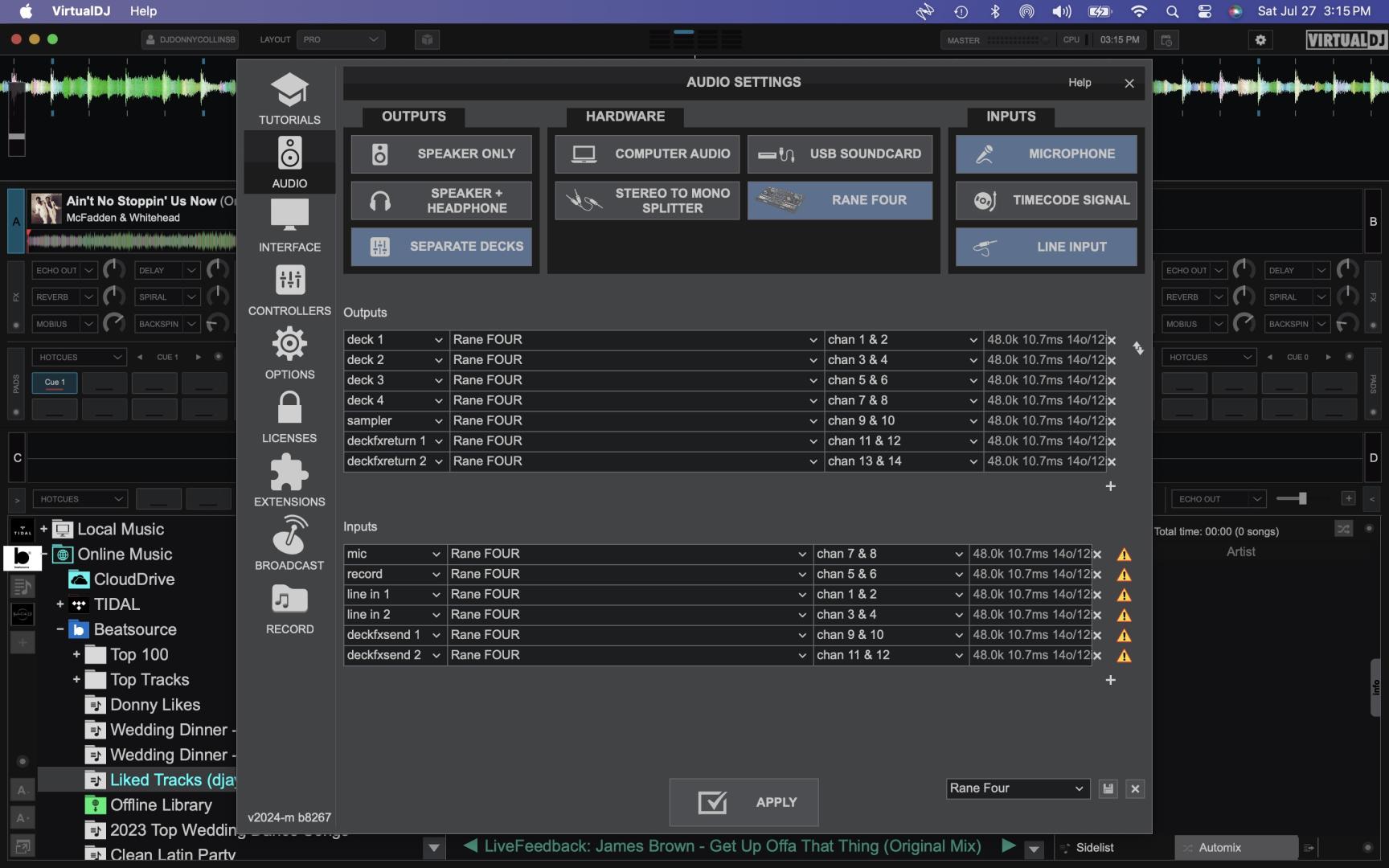Click the Cue 1 hotcue pad
This screenshot has width=1389, height=868.
coord(55,383)
